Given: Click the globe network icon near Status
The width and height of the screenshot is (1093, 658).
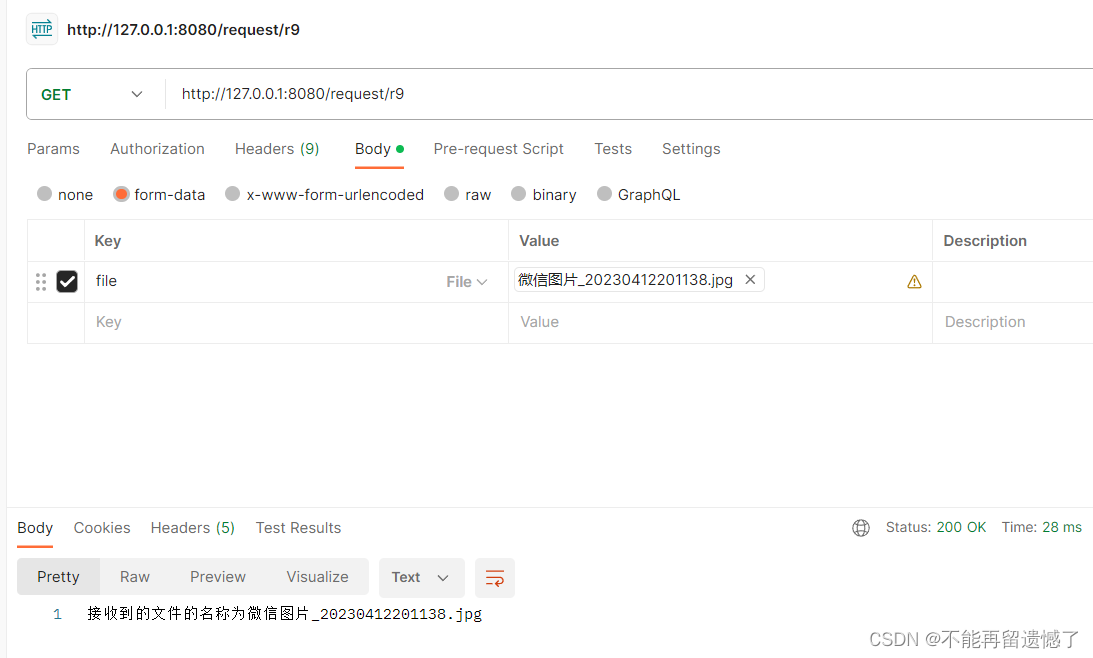Looking at the screenshot, I should [861, 528].
